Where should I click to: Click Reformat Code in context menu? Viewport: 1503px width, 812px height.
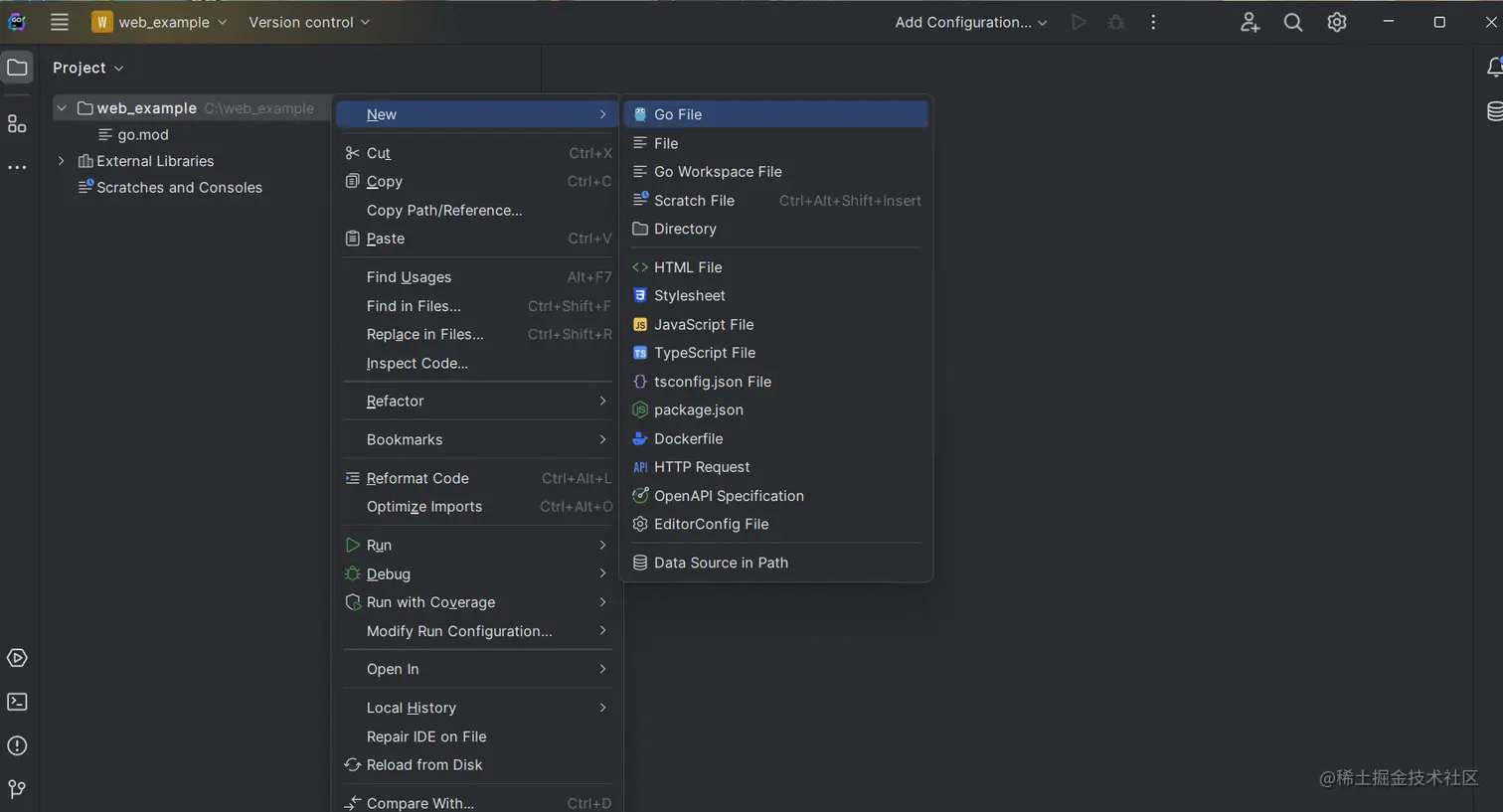(x=417, y=478)
